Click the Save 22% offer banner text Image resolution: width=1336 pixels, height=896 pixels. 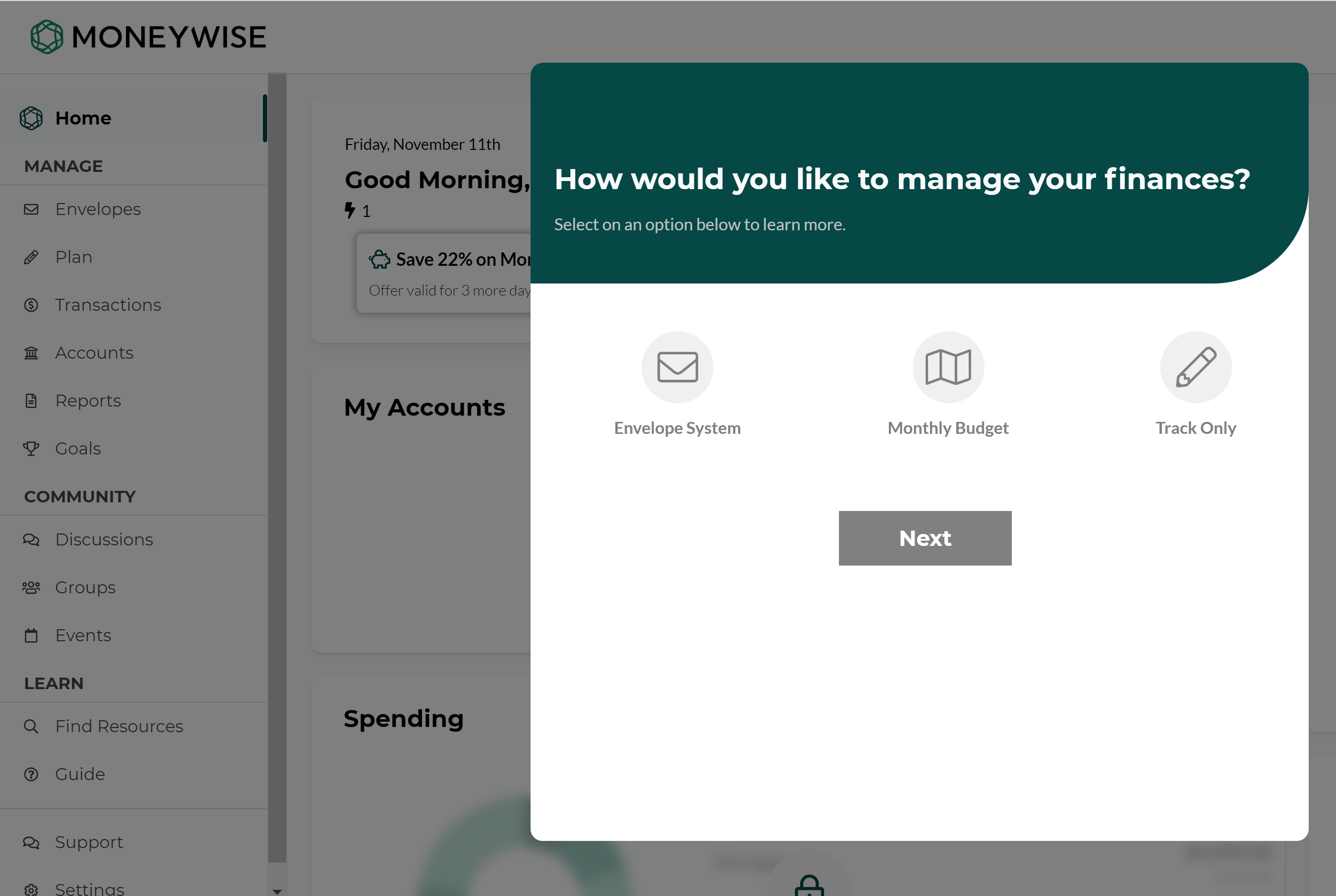tap(464, 260)
